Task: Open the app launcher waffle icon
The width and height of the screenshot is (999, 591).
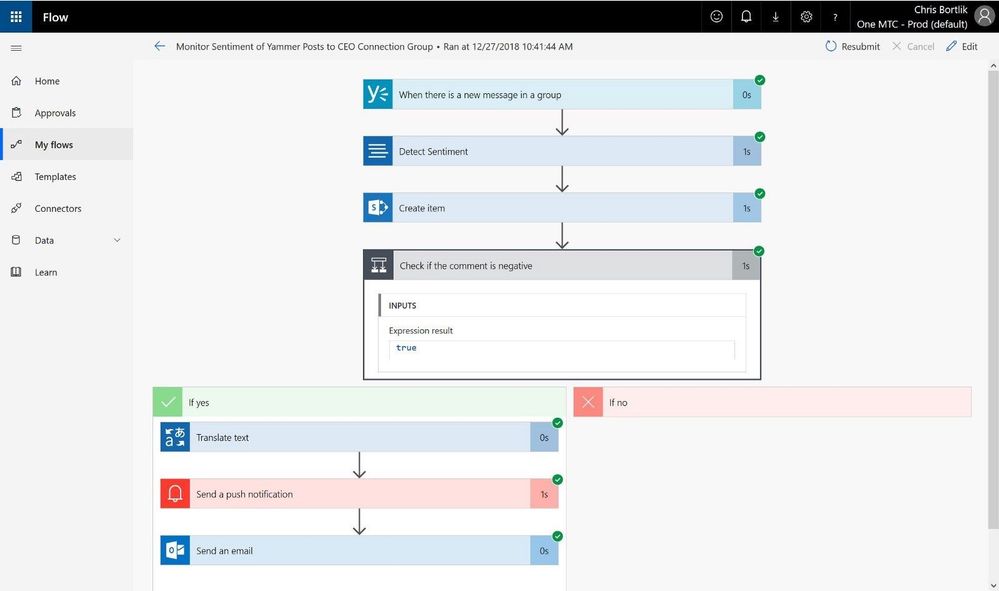Action: 16,17
